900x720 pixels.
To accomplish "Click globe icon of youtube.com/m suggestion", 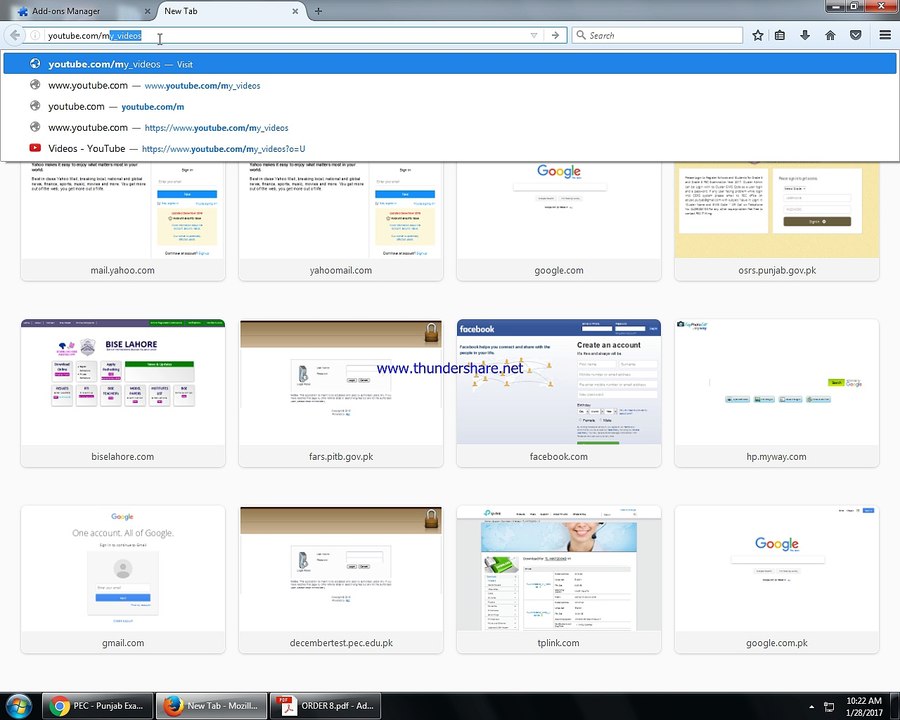I will [x=35, y=106].
